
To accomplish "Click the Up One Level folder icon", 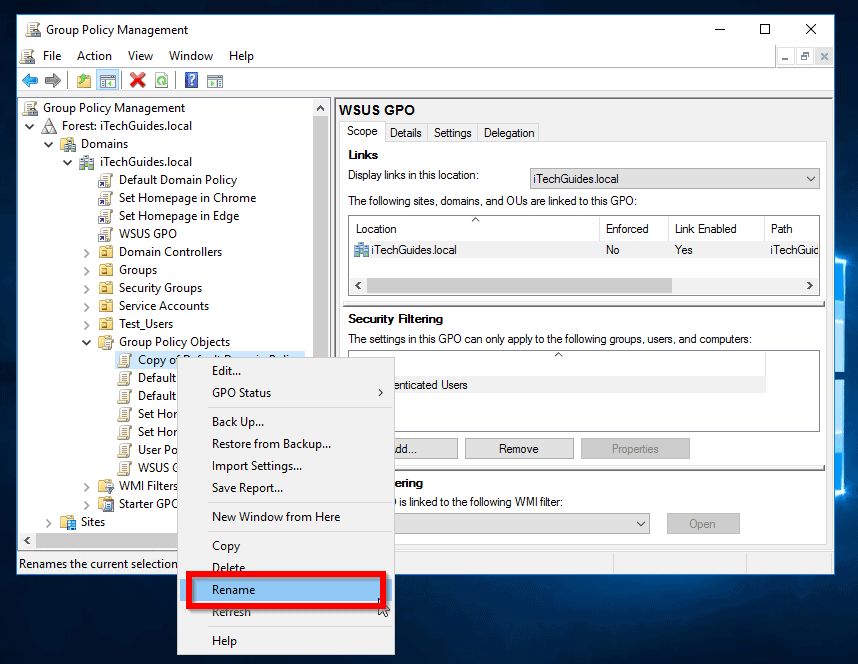I will [84, 81].
